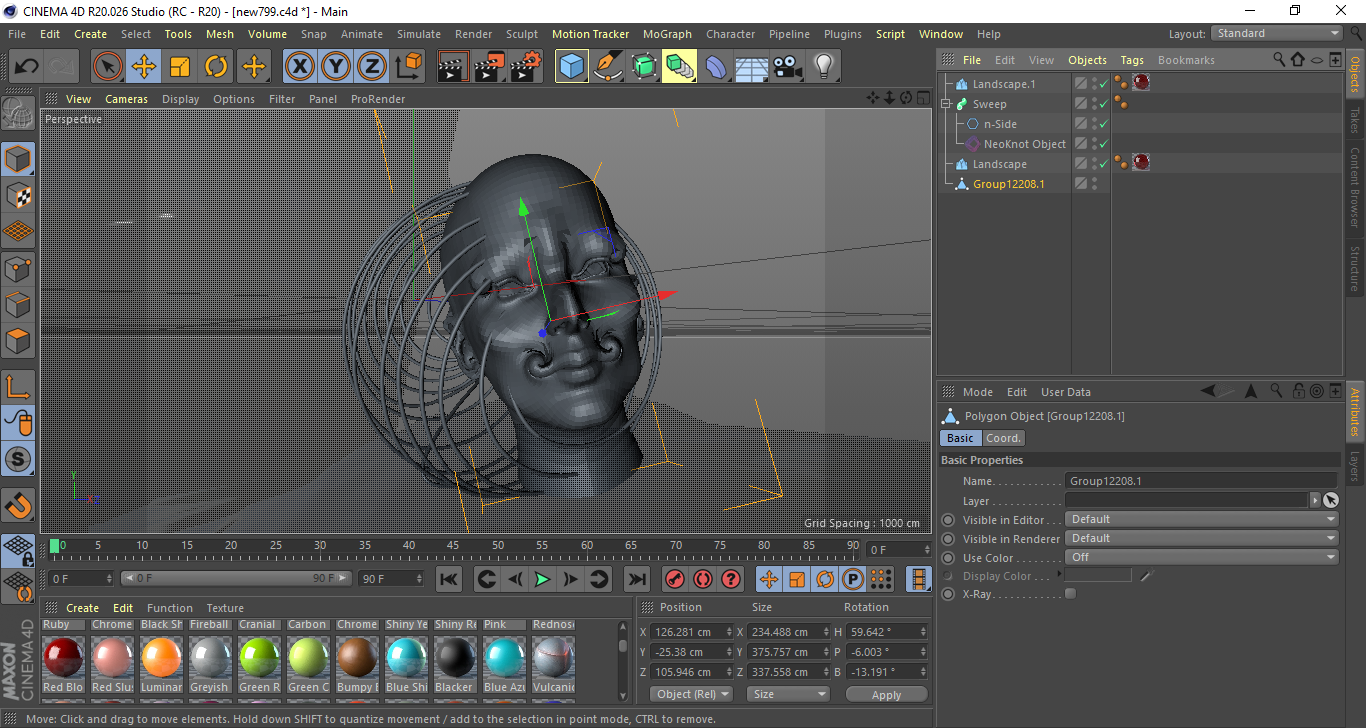
Task: Add a Bend deformer icon
Action: (716, 67)
